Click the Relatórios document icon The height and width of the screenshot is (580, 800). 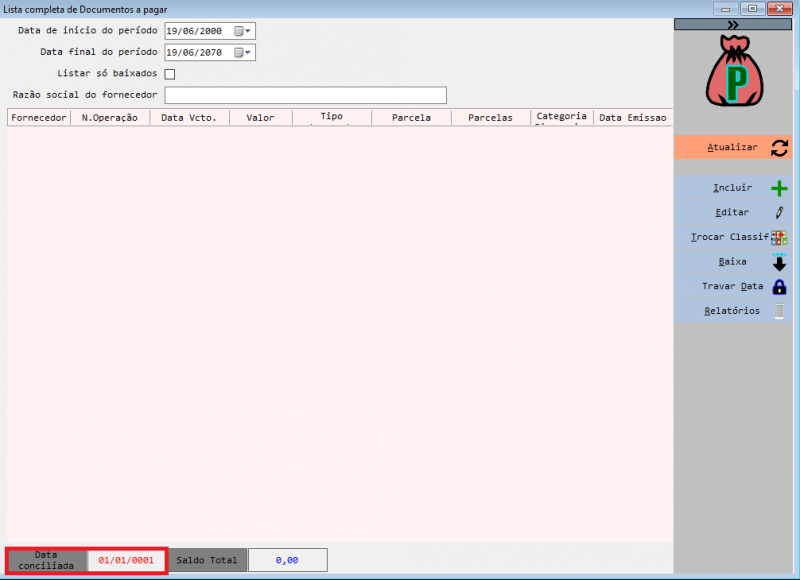779,311
